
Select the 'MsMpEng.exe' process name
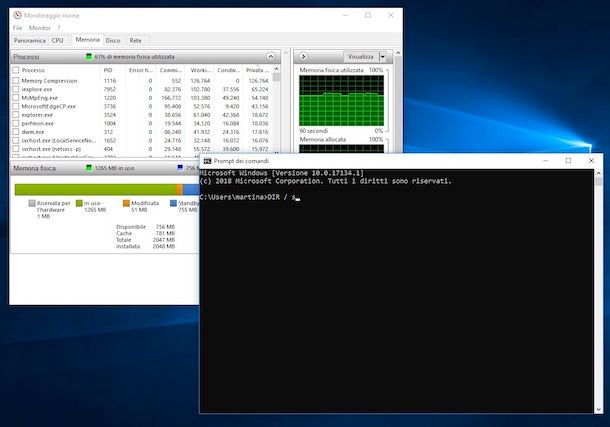click(x=40, y=98)
